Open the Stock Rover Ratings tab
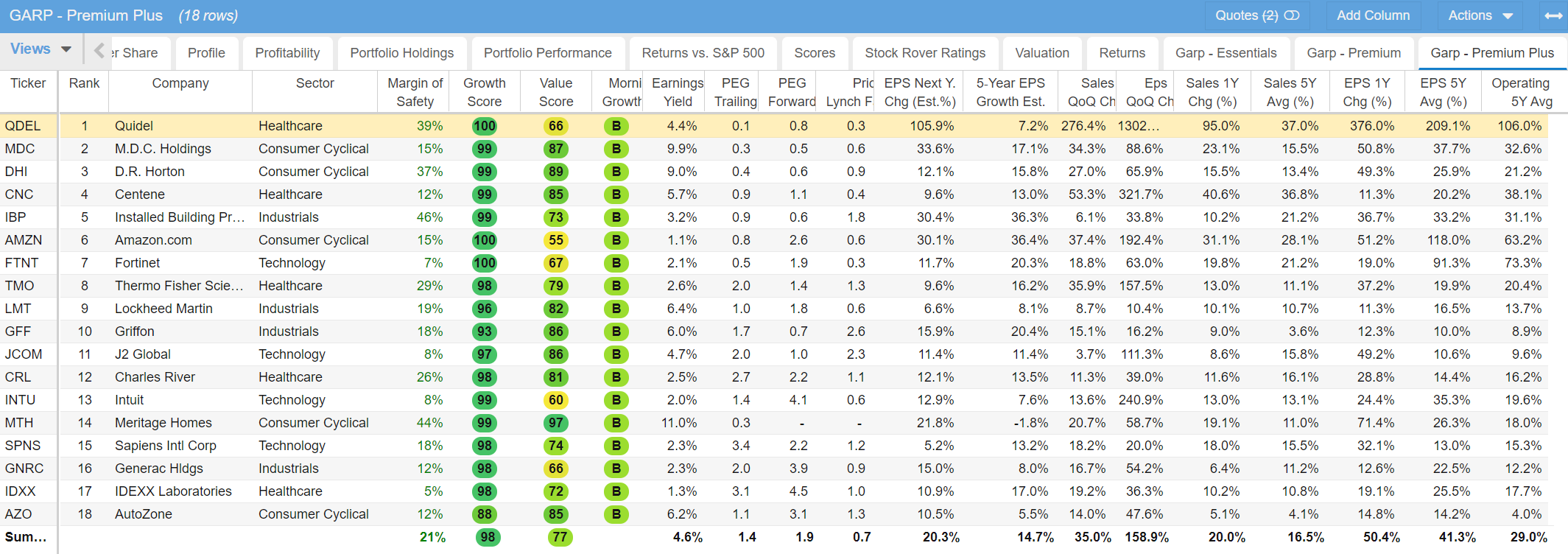Screen dimensions: 1568x554 pyautogui.click(x=925, y=53)
